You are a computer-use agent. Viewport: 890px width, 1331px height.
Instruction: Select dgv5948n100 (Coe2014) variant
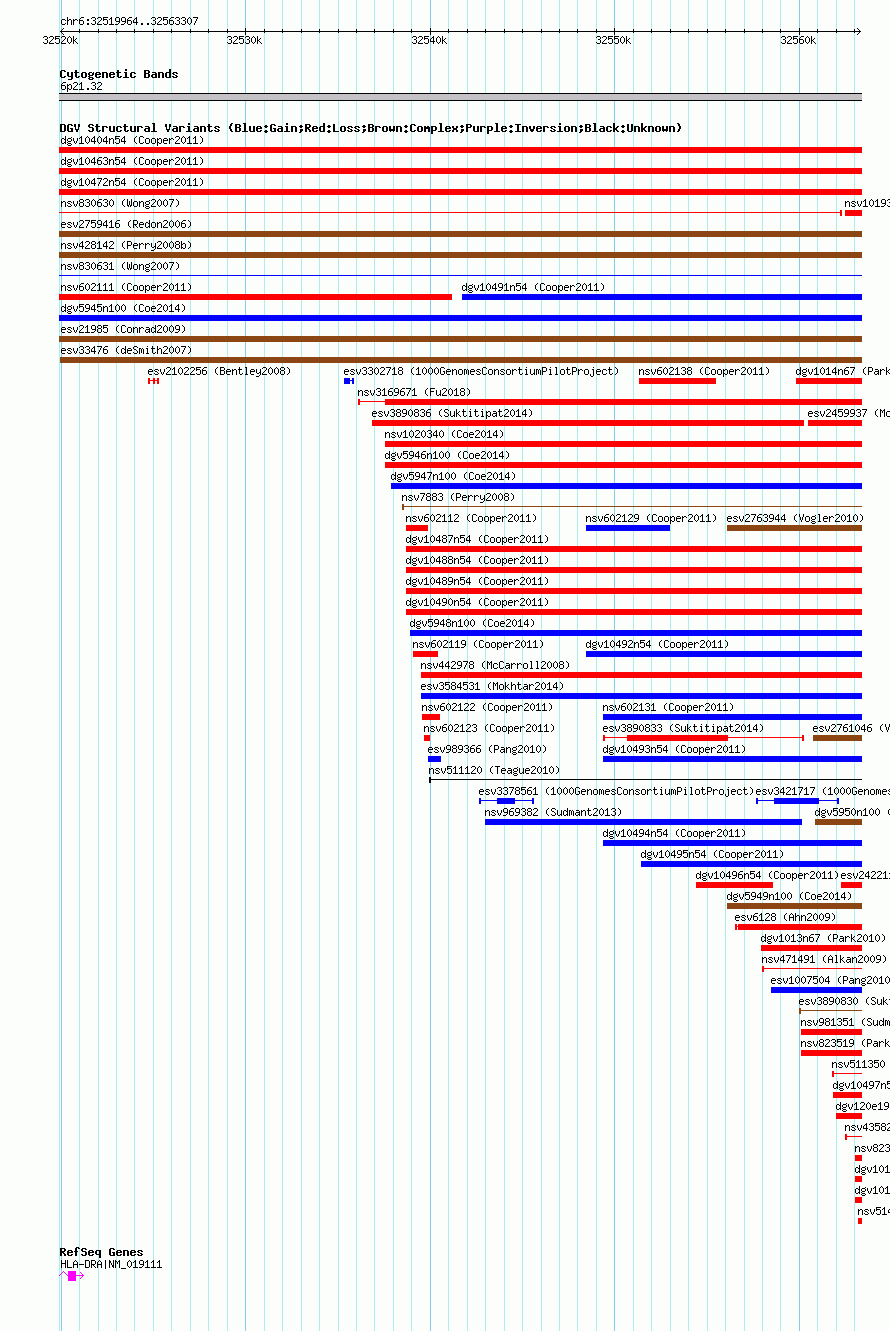click(636, 633)
